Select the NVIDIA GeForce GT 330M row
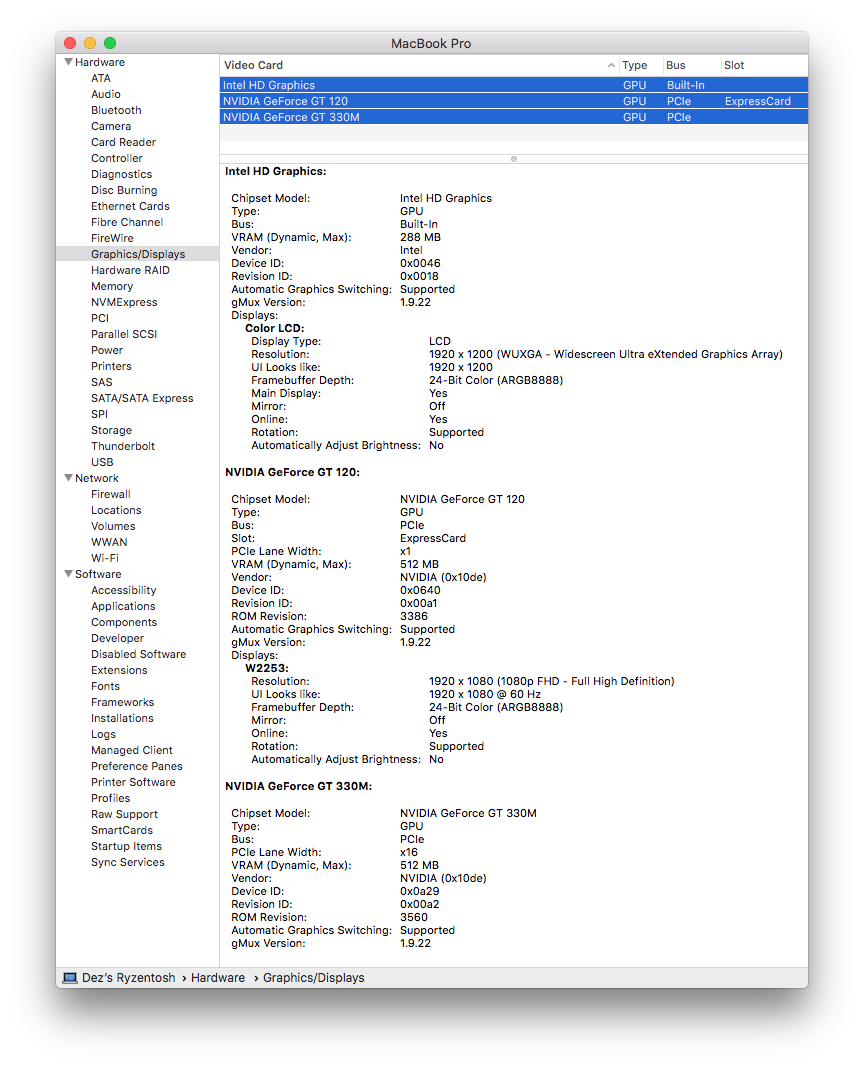 click(514, 117)
